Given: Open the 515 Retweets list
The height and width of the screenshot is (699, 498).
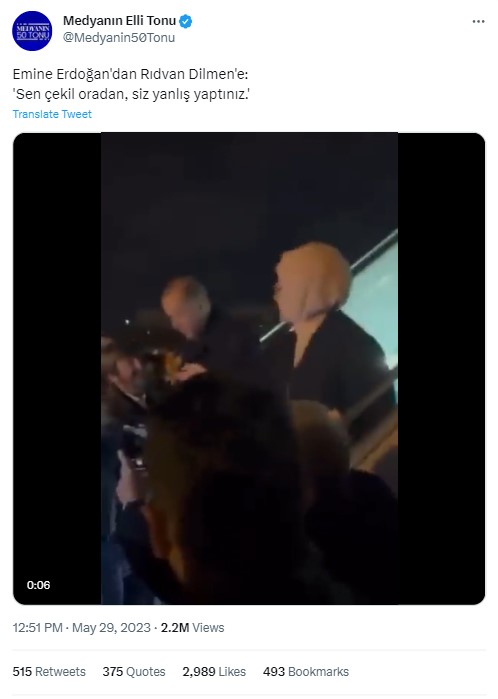Looking at the screenshot, I should [x=49, y=671].
